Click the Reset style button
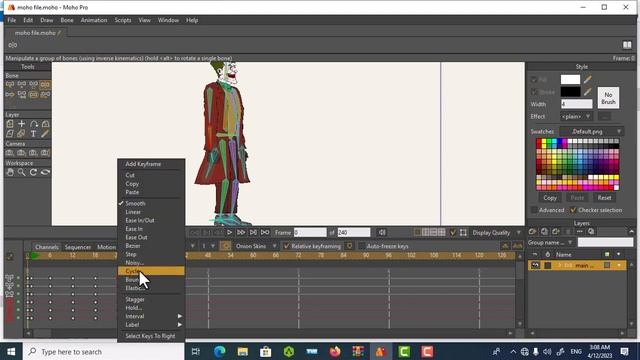 [604, 198]
